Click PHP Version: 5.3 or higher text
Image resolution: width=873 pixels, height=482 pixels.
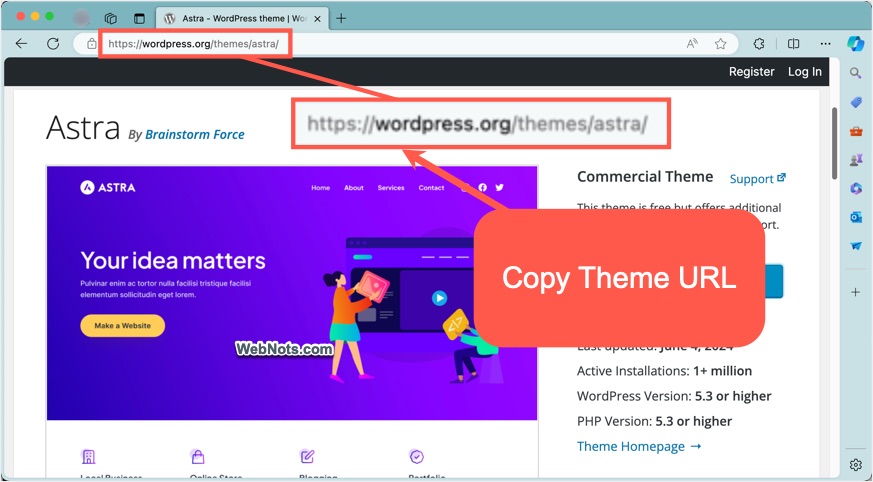click(x=654, y=421)
